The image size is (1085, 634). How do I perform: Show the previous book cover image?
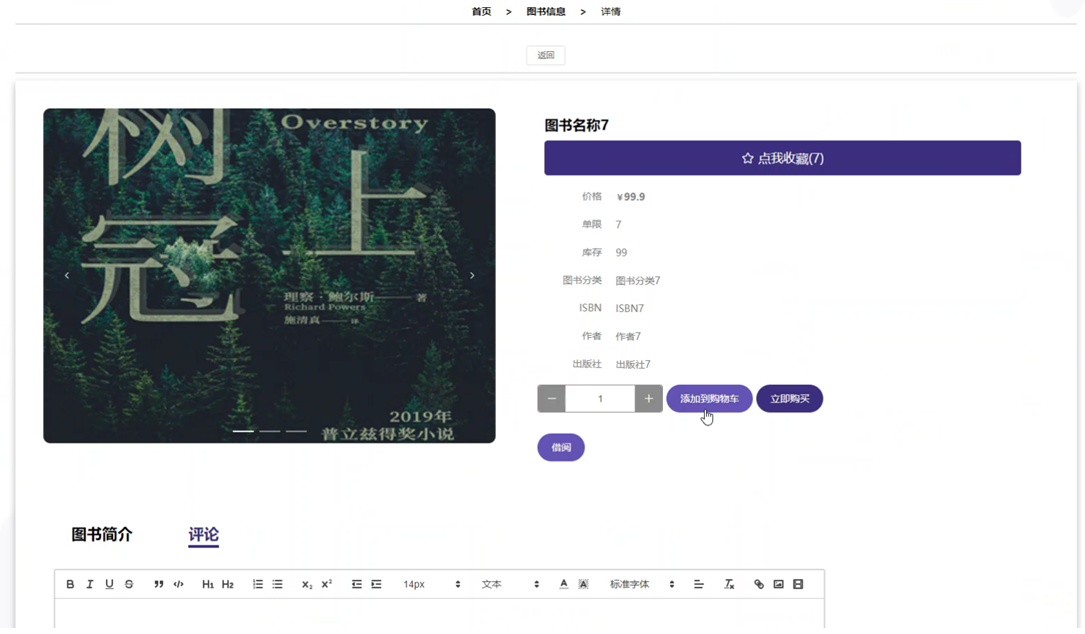pyautogui.click(x=66, y=275)
